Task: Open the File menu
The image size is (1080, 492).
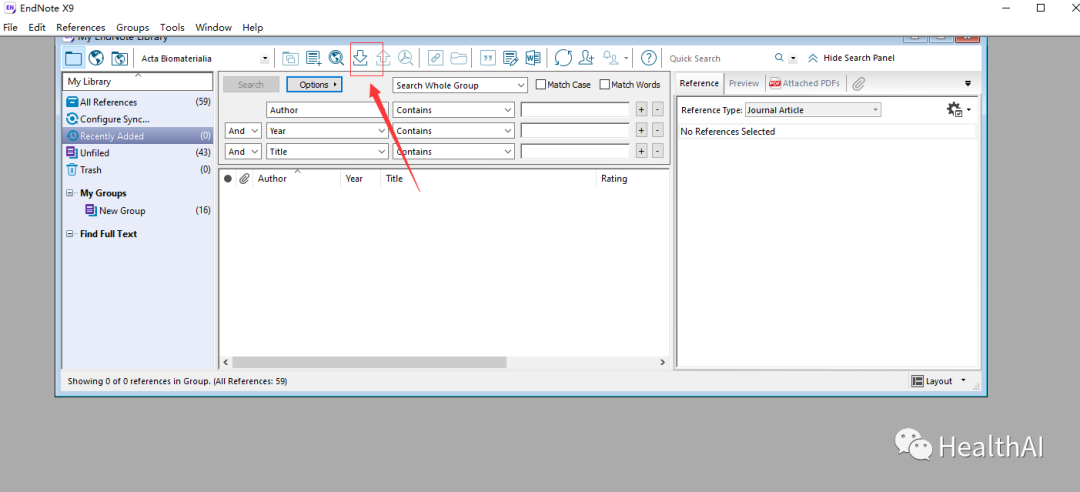Action: (10, 28)
